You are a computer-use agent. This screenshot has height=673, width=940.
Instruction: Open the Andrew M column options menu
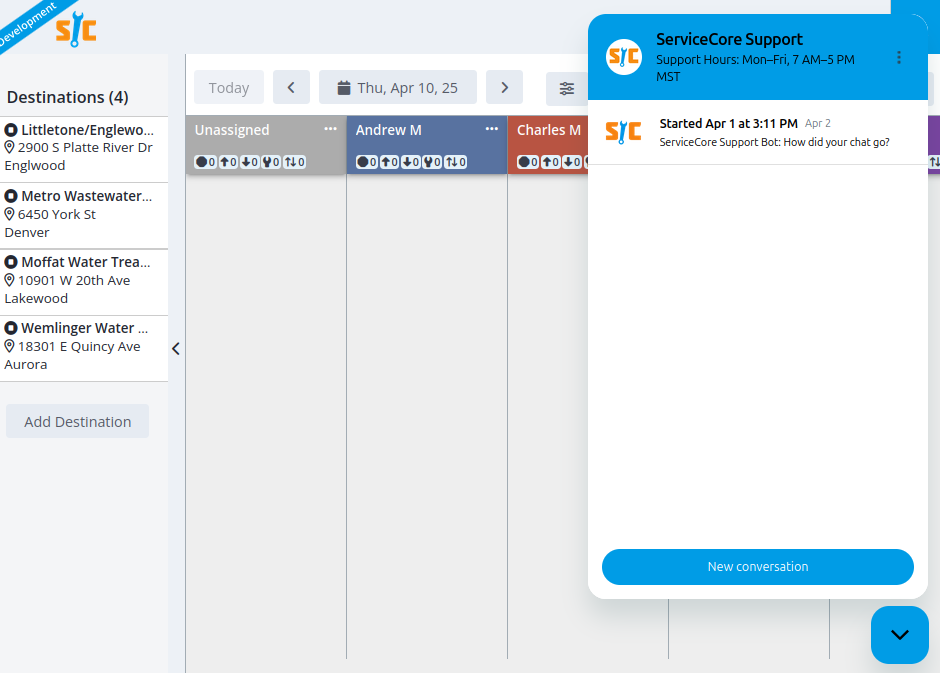click(492, 129)
